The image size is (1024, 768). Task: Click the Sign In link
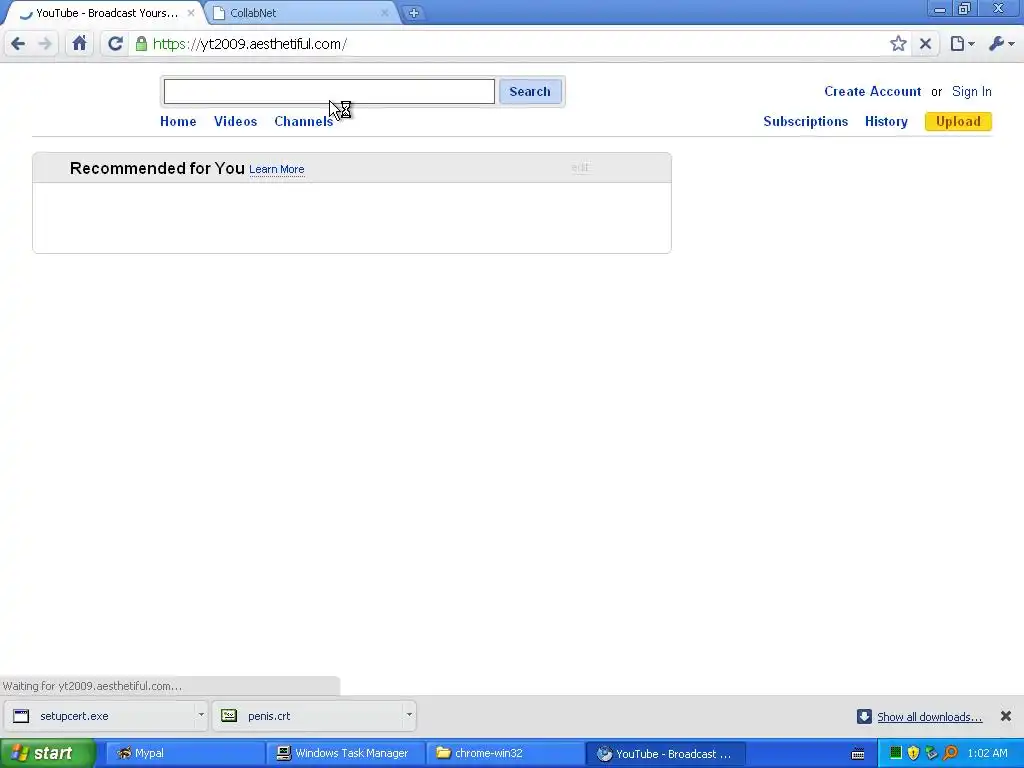pyautogui.click(x=972, y=91)
